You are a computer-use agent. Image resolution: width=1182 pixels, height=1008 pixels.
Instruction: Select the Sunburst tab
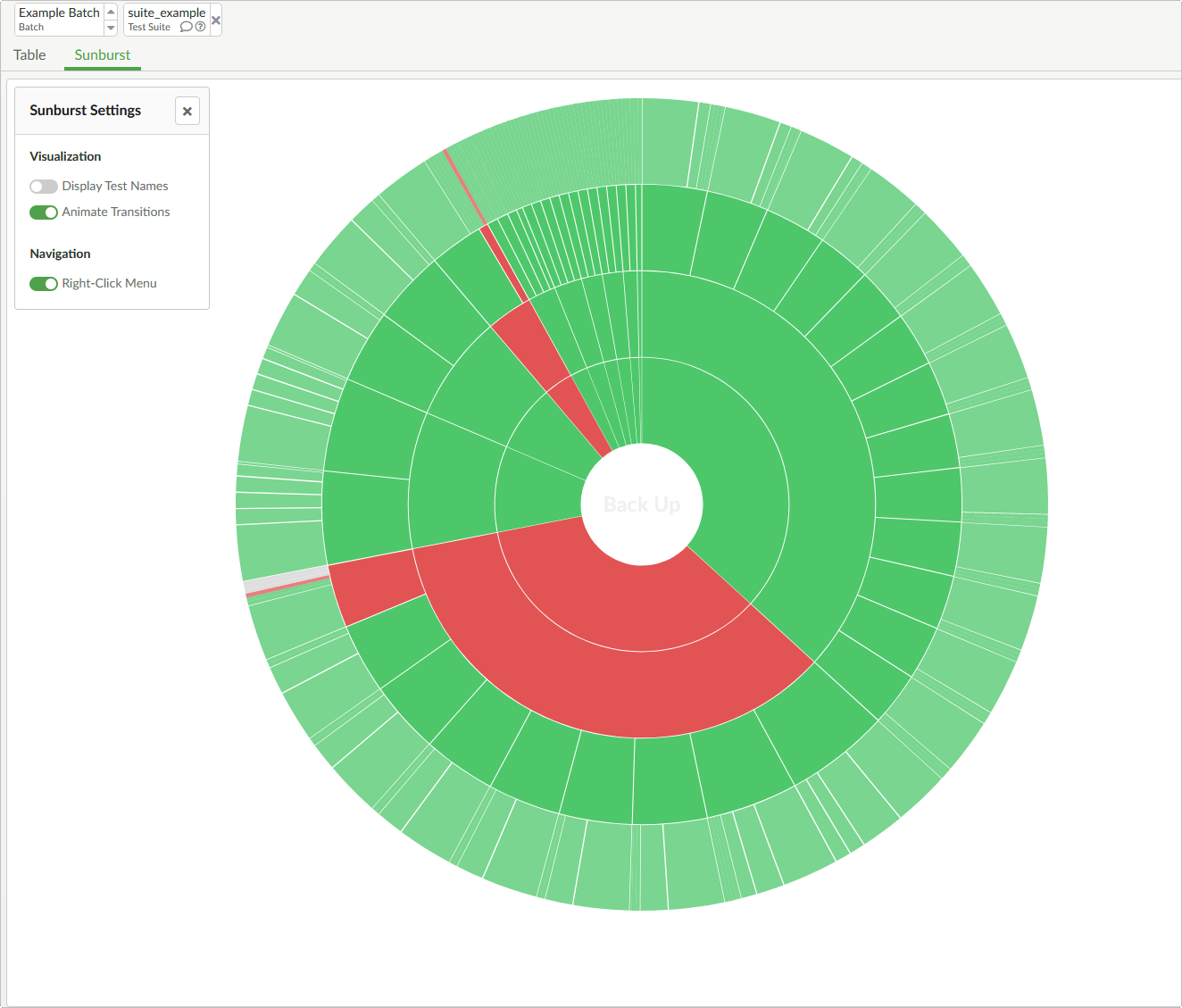point(102,55)
